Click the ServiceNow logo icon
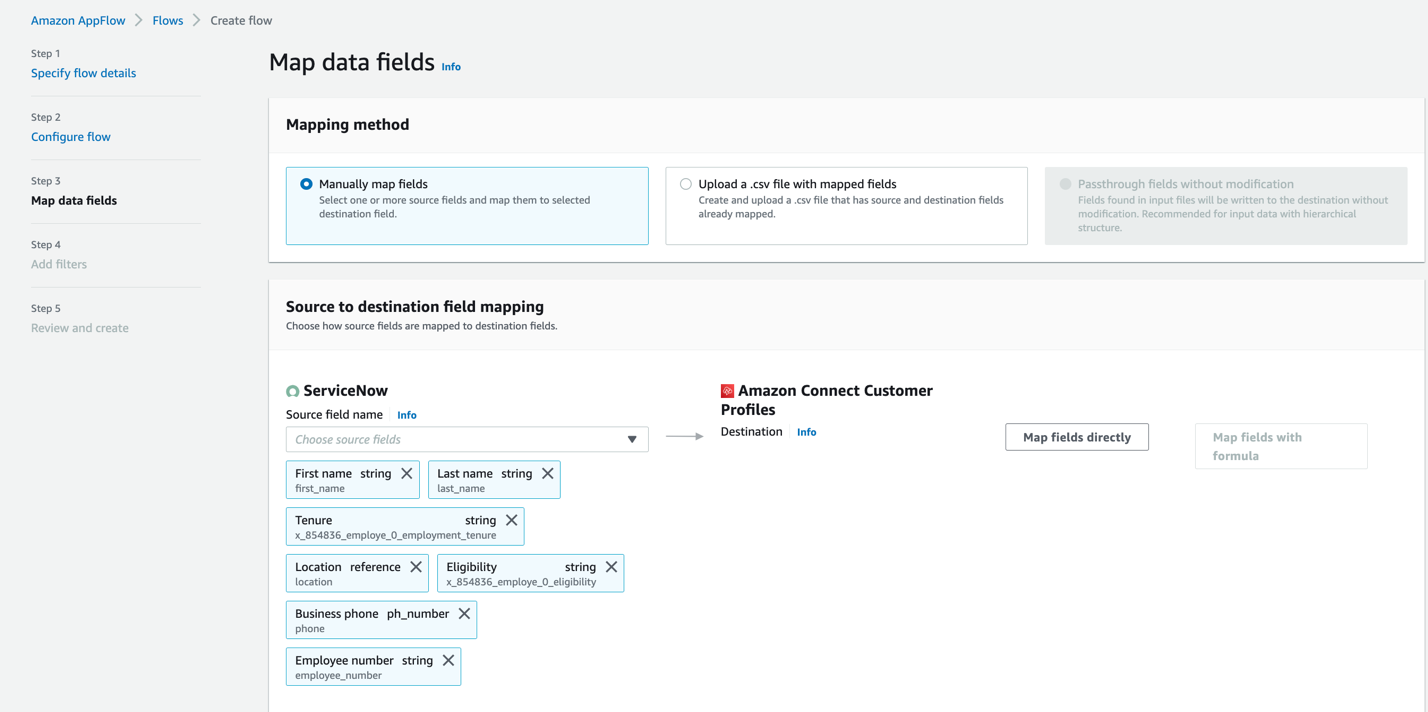The height and width of the screenshot is (712, 1428). pos(293,391)
